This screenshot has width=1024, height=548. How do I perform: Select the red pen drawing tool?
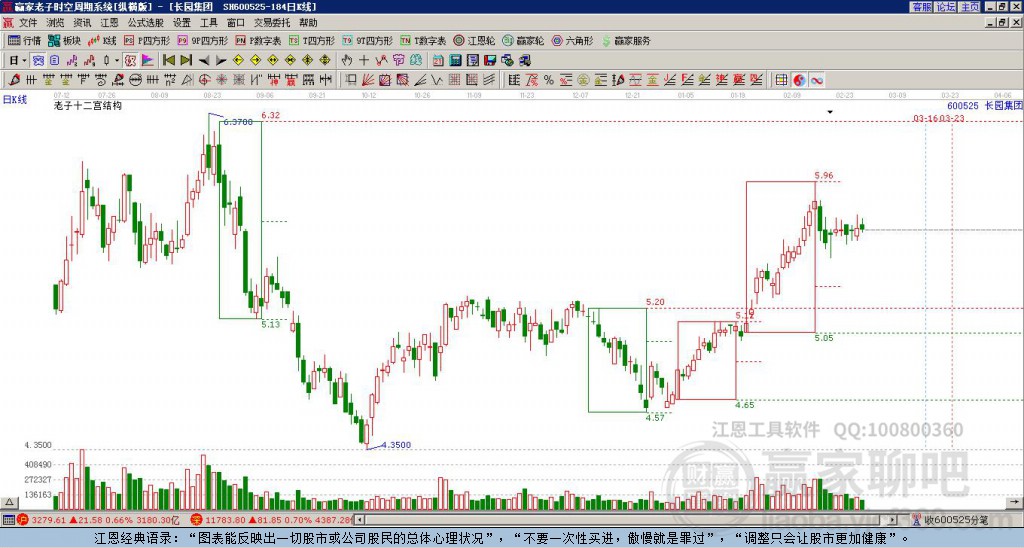[x=14, y=80]
